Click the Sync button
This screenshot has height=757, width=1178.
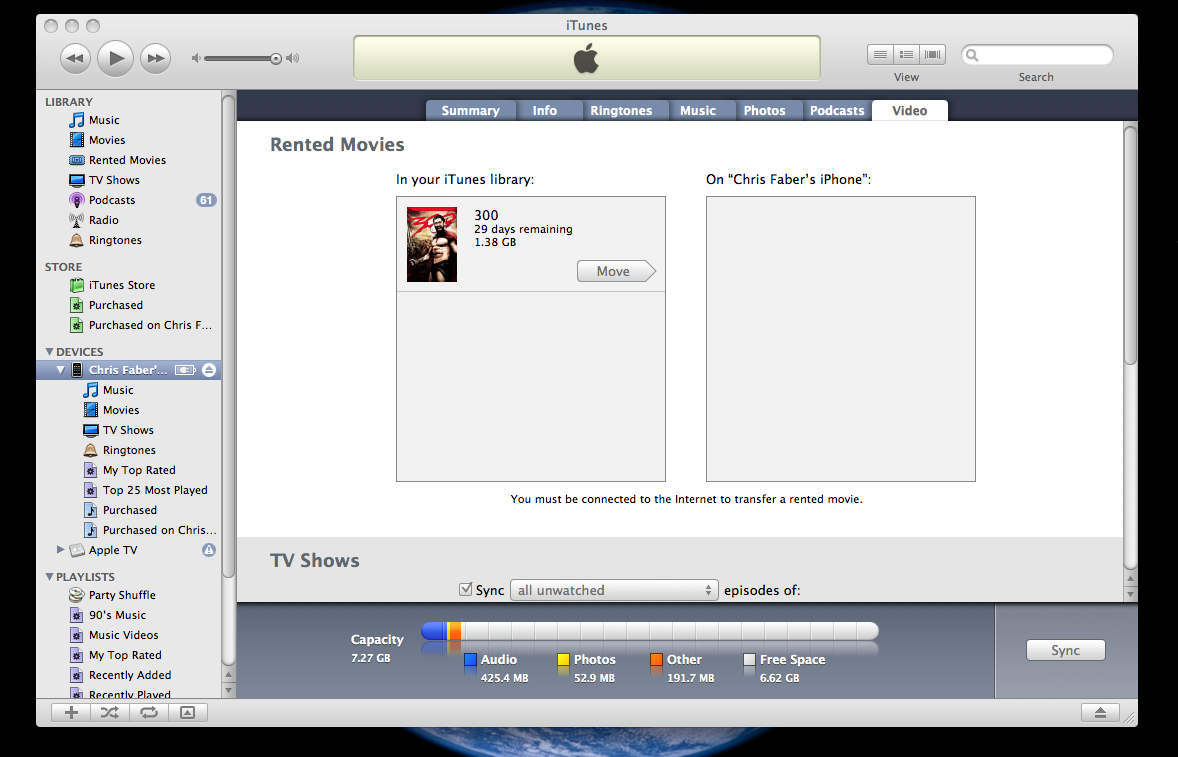(x=1065, y=650)
